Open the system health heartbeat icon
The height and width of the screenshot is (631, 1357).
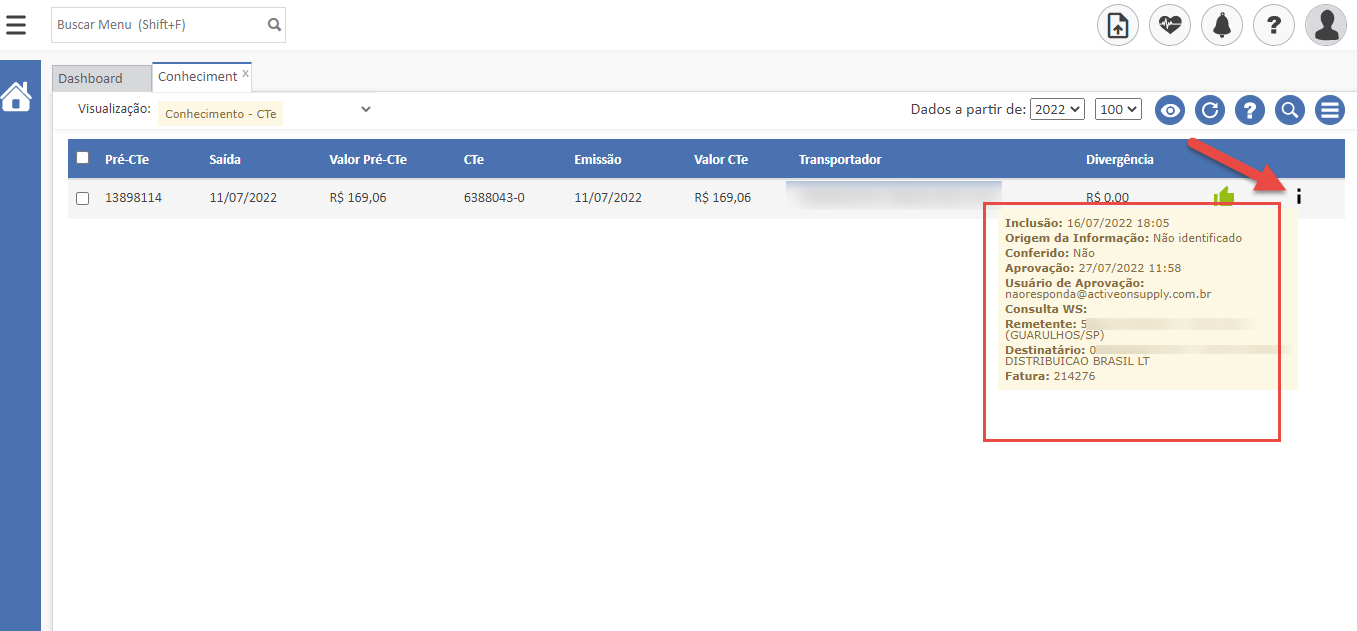[1169, 26]
